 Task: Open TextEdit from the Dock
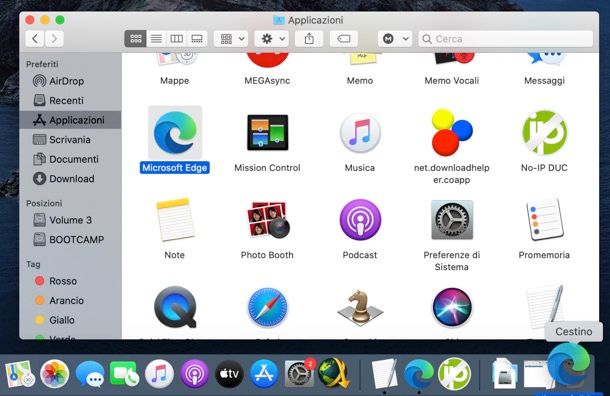pos(384,373)
